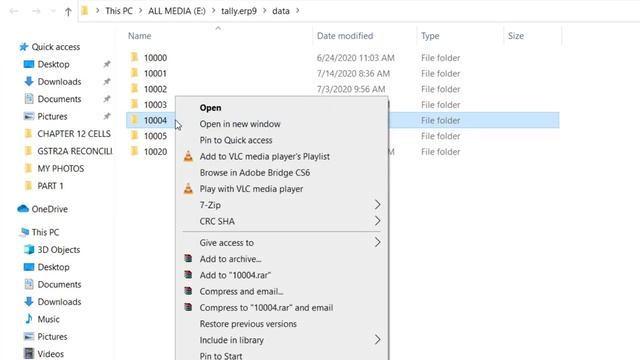Choose Open in the context menu
This screenshot has width=640, height=360.
[282, 108]
